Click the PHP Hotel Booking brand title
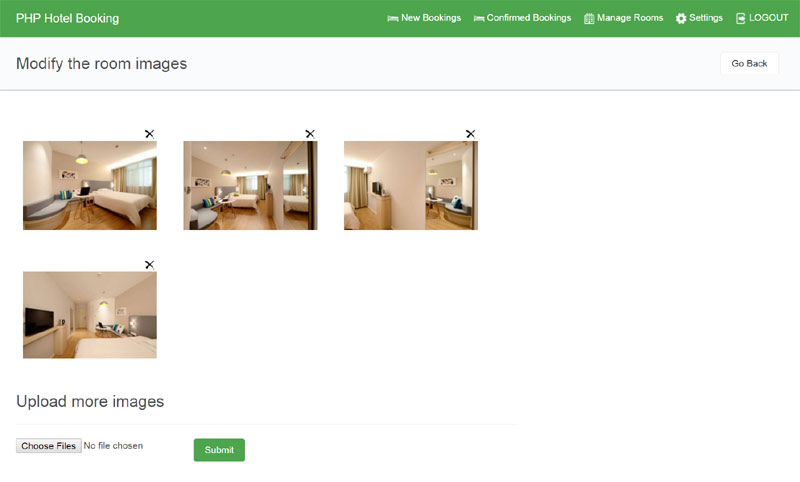The height and width of the screenshot is (482, 800). 67,18
